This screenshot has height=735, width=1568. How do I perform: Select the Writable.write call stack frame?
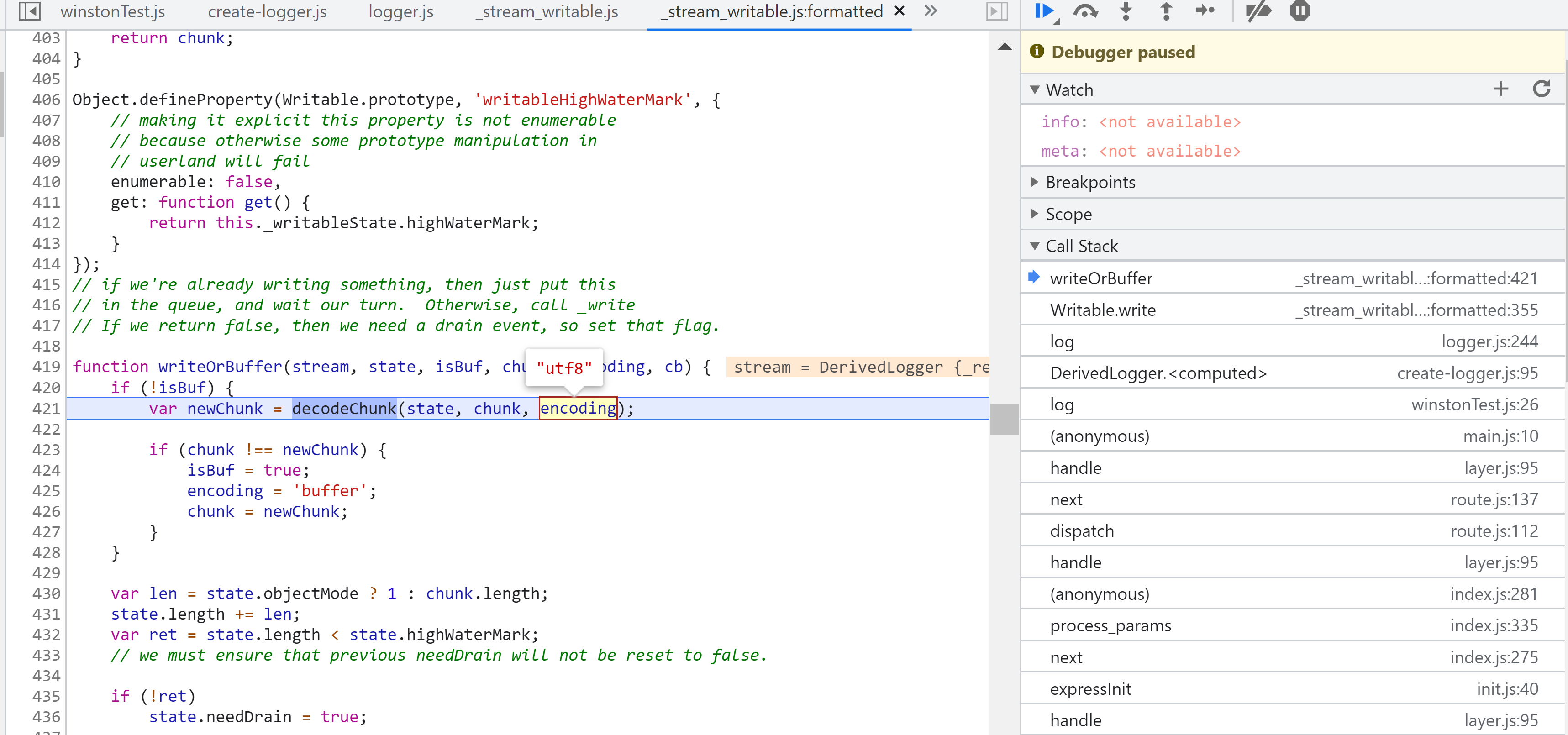pyautogui.click(x=1102, y=310)
